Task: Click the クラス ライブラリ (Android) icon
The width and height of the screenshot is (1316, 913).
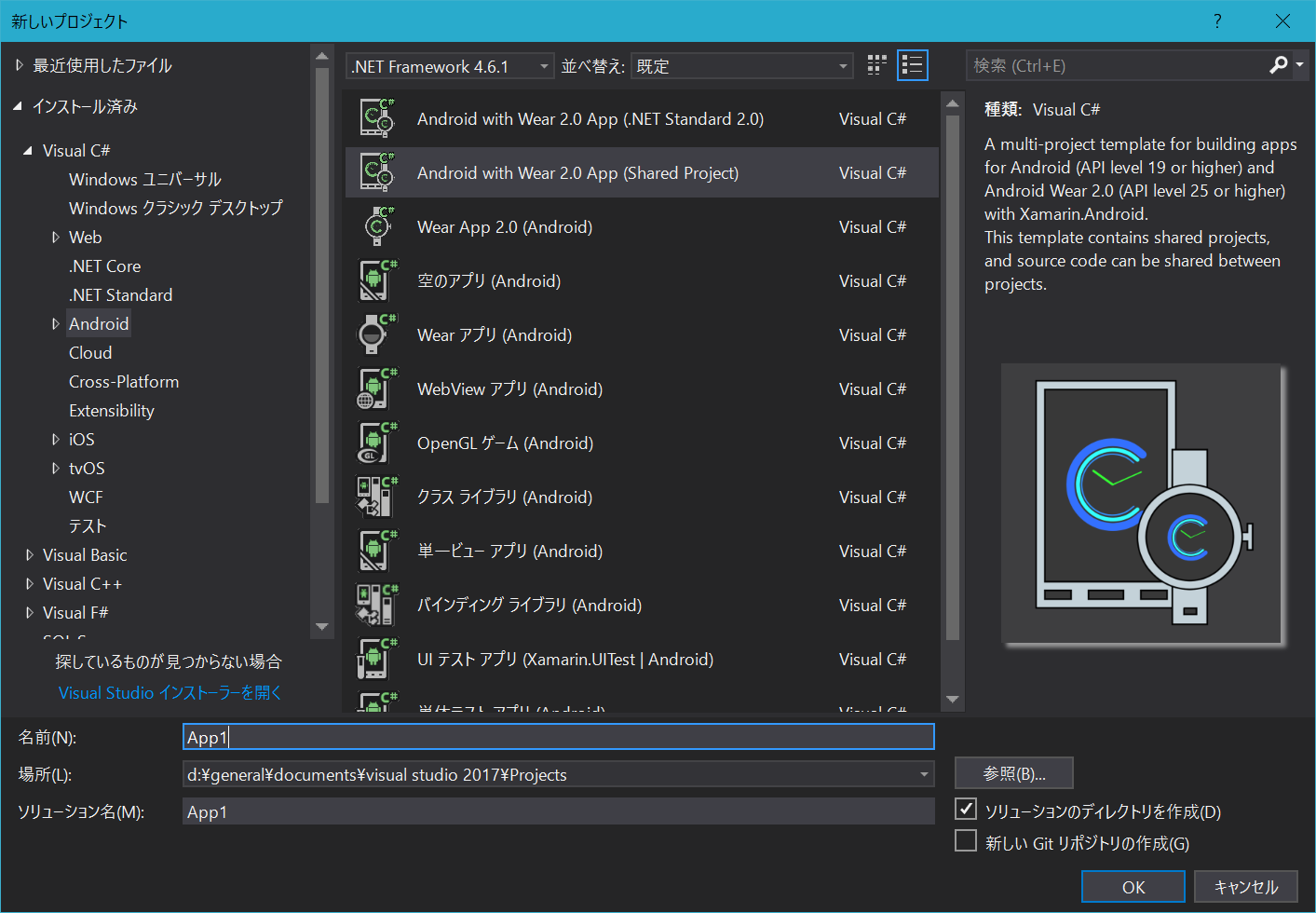Action: pos(377,497)
